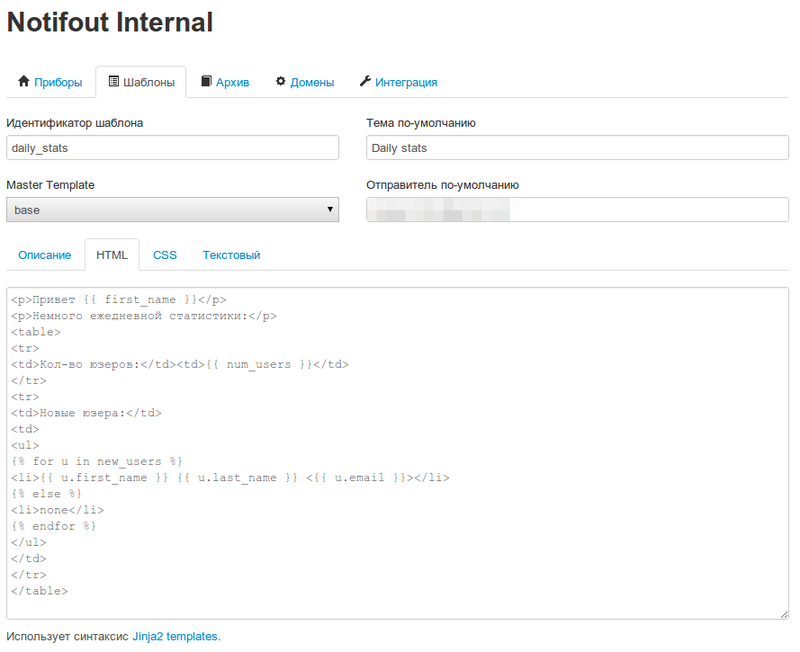Screen dimensions: 800x652
Task: Select the HTML editor tab
Action: [x=112, y=255]
